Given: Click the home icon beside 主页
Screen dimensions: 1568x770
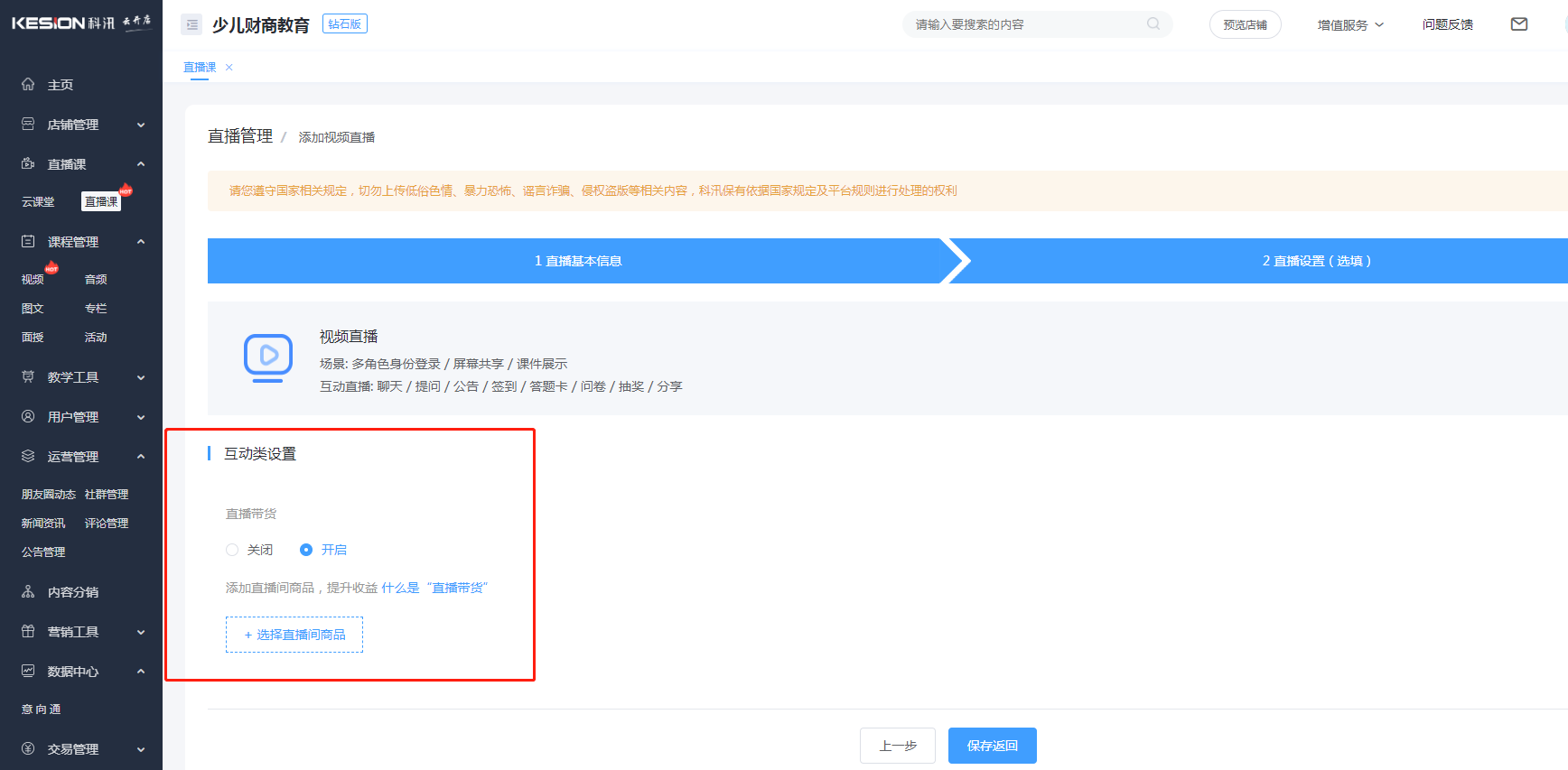Looking at the screenshot, I should coord(28,84).
